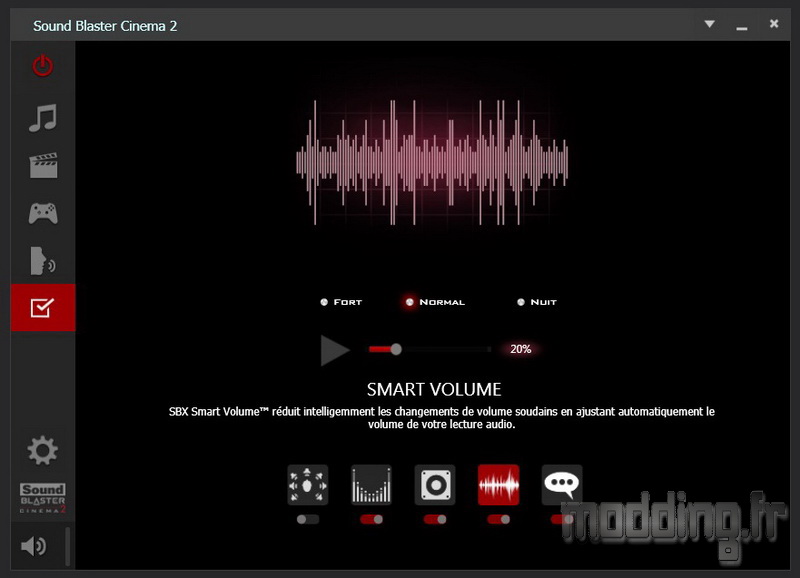The image size is (800, 578).
Task: Select the Smart Volume waveform icon
Action: [x=498, y=485]
